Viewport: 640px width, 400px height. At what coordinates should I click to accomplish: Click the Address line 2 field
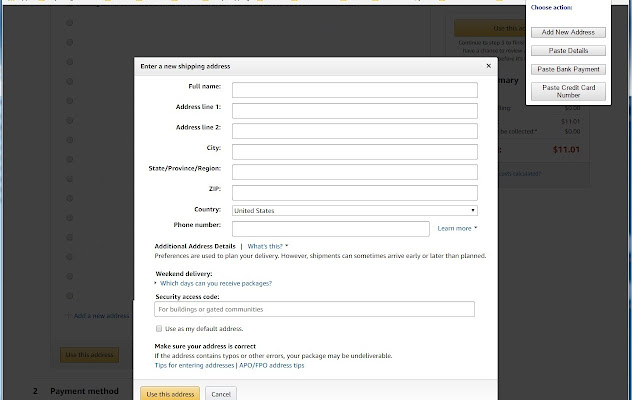click(354, 130)
